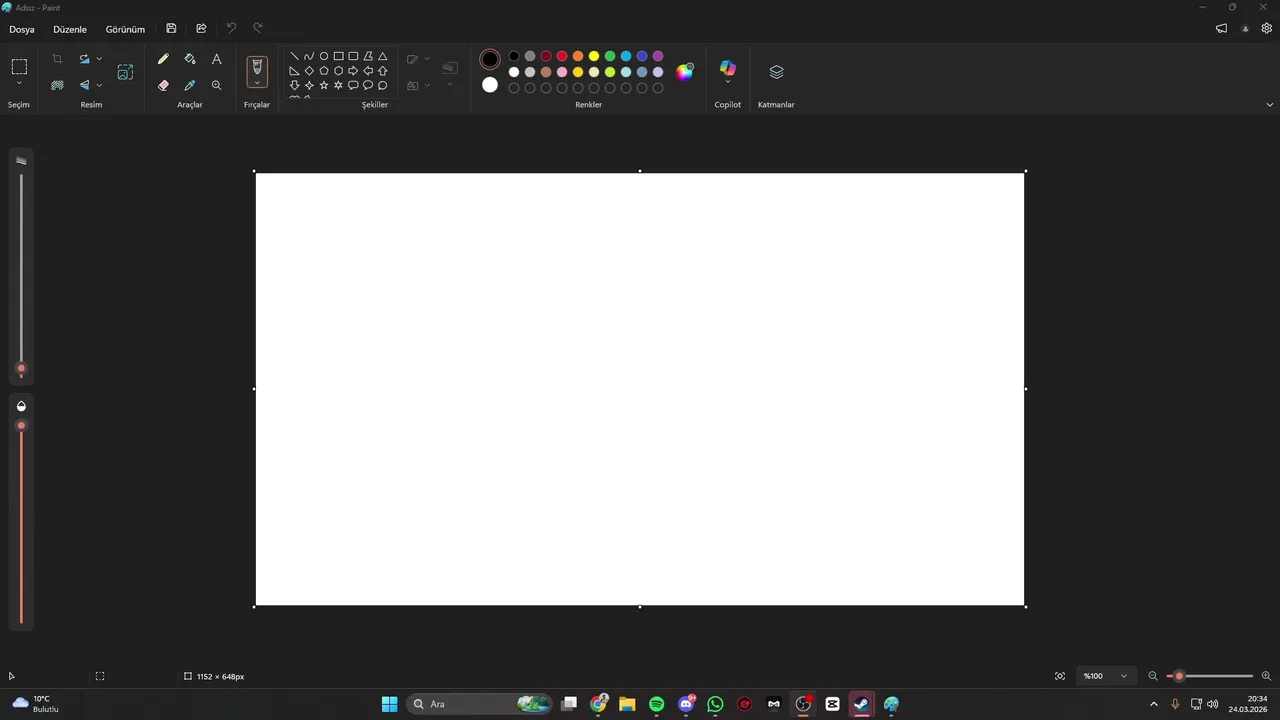Click the zoom out minus button
This screenshot has width=1280, height=720.
coord(1153,676)
